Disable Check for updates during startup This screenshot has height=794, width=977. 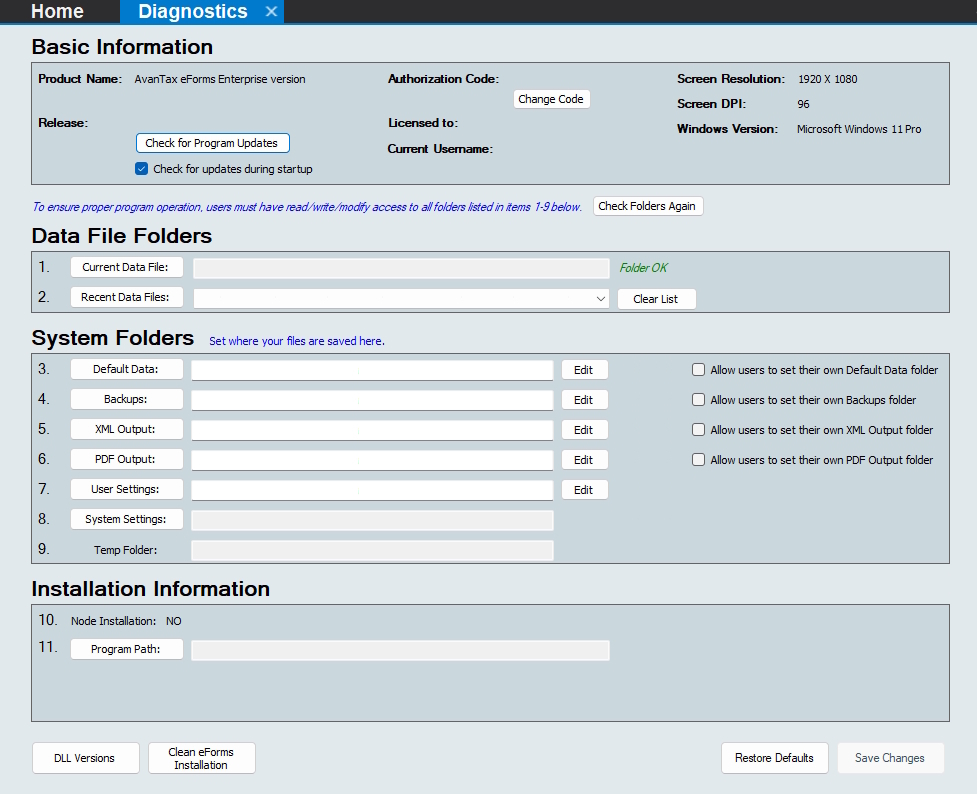[142, 169]
